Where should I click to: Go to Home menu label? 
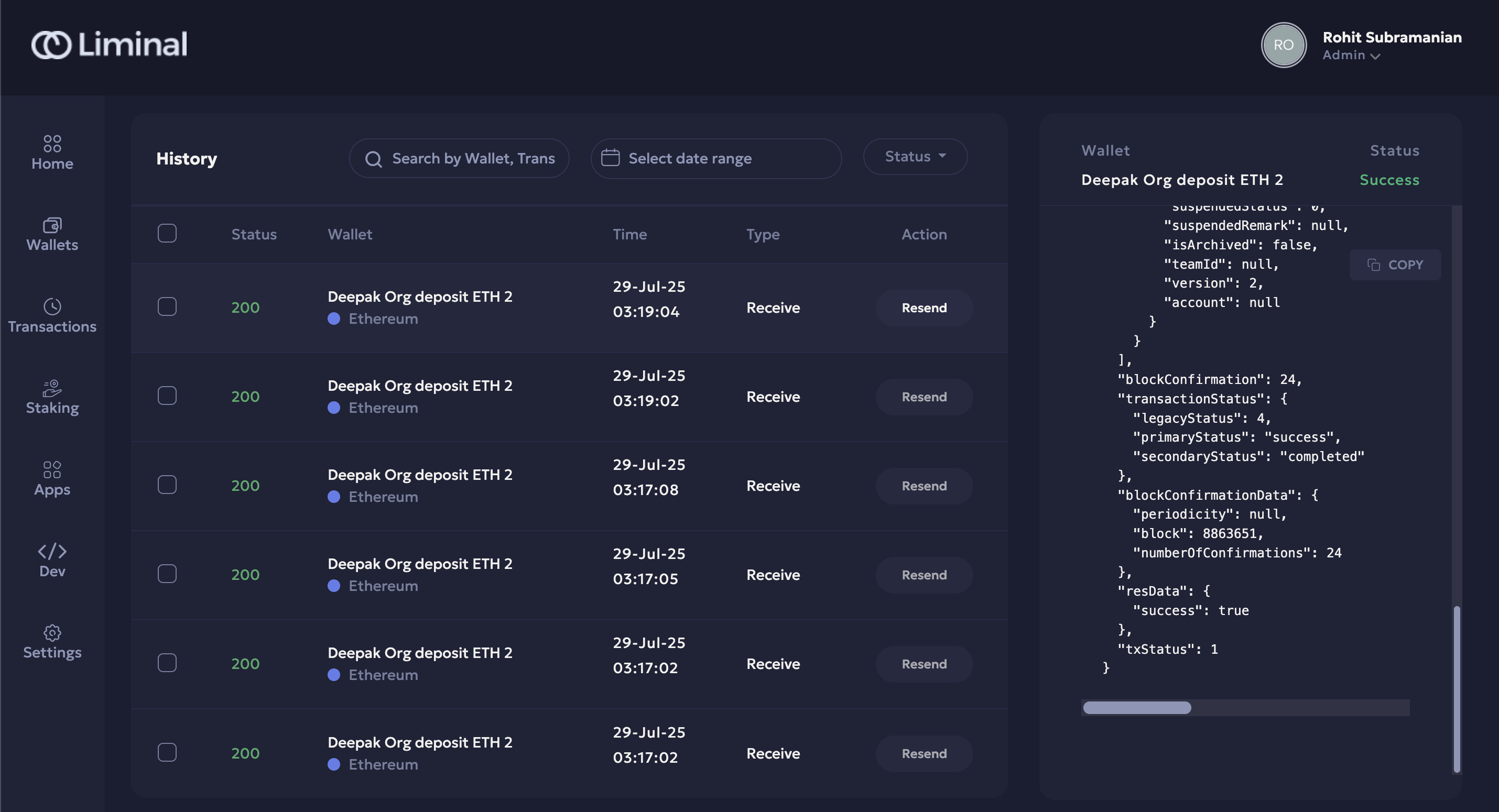pos(52,164)
